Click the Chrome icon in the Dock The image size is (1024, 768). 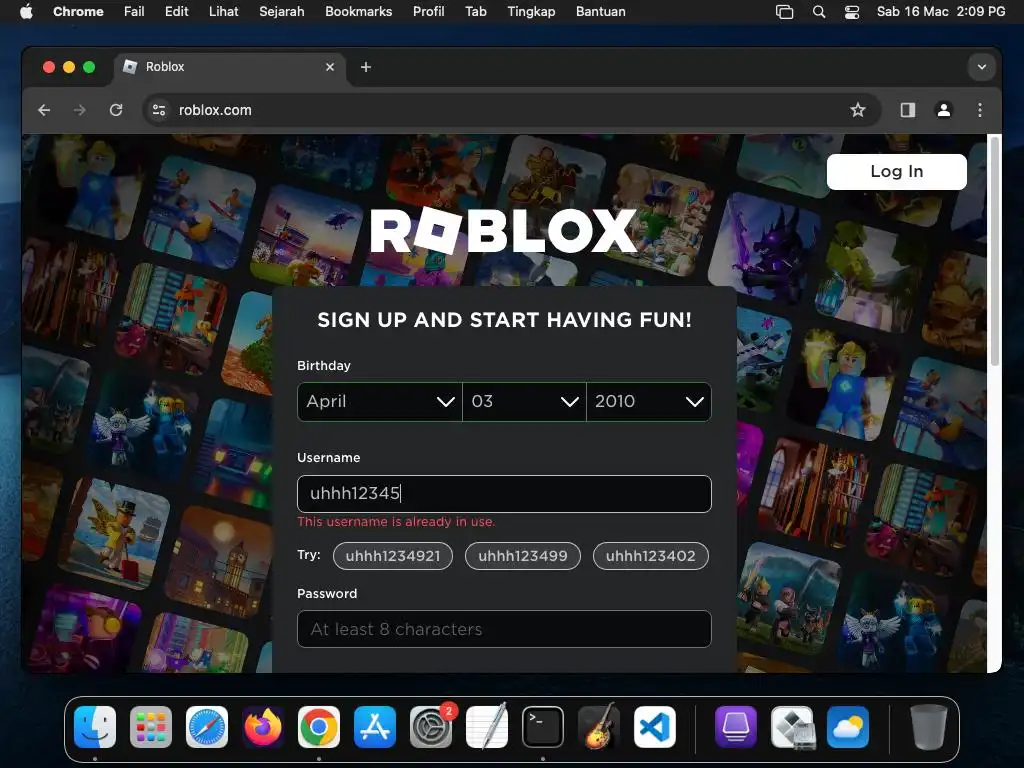pos(319,727)
